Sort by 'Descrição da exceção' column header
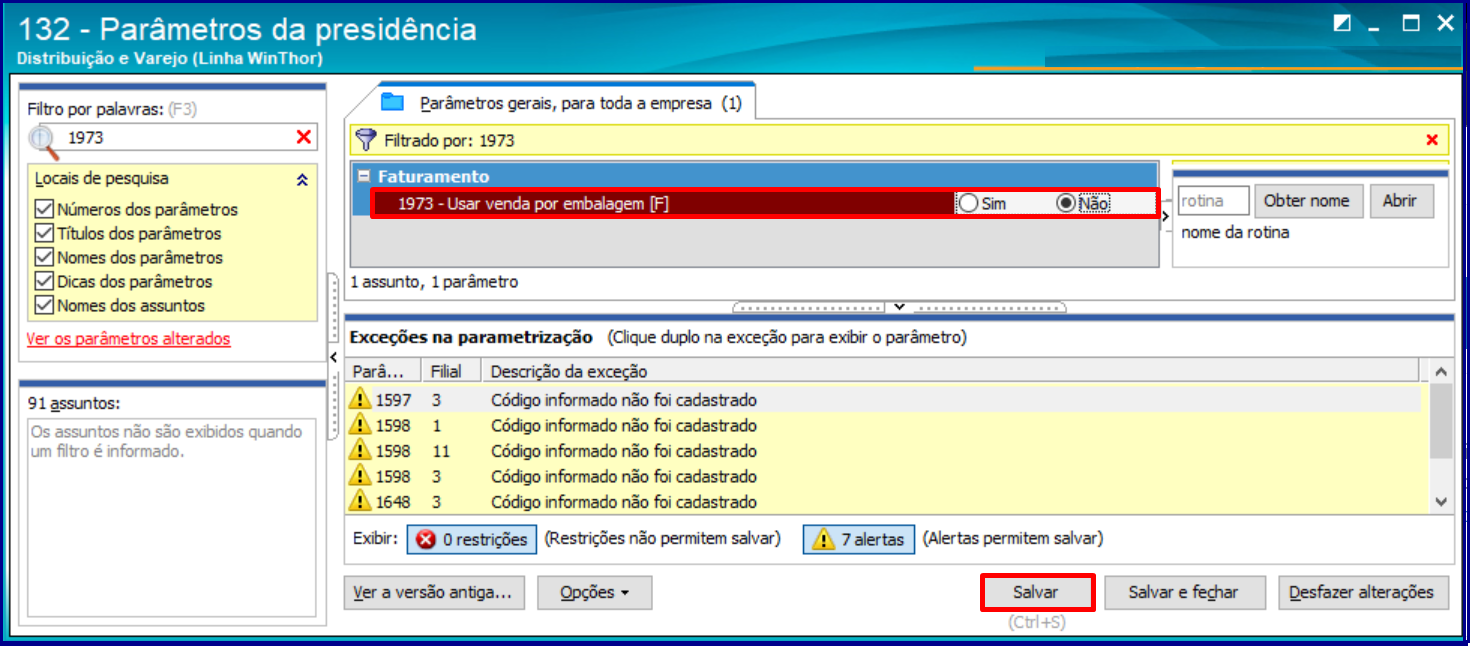 click(950, 371)
